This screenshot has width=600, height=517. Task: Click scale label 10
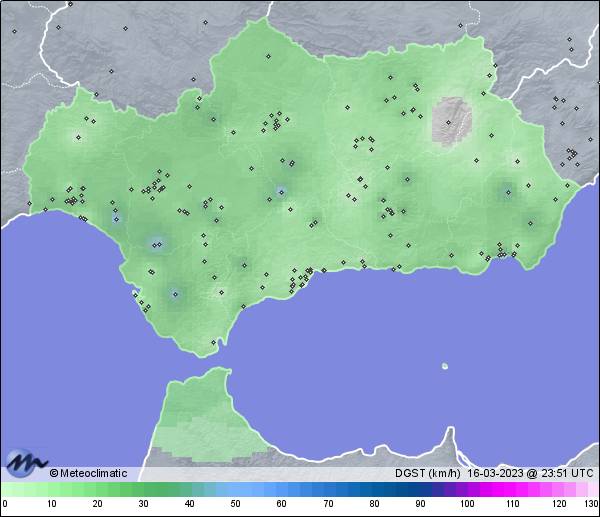52,504
